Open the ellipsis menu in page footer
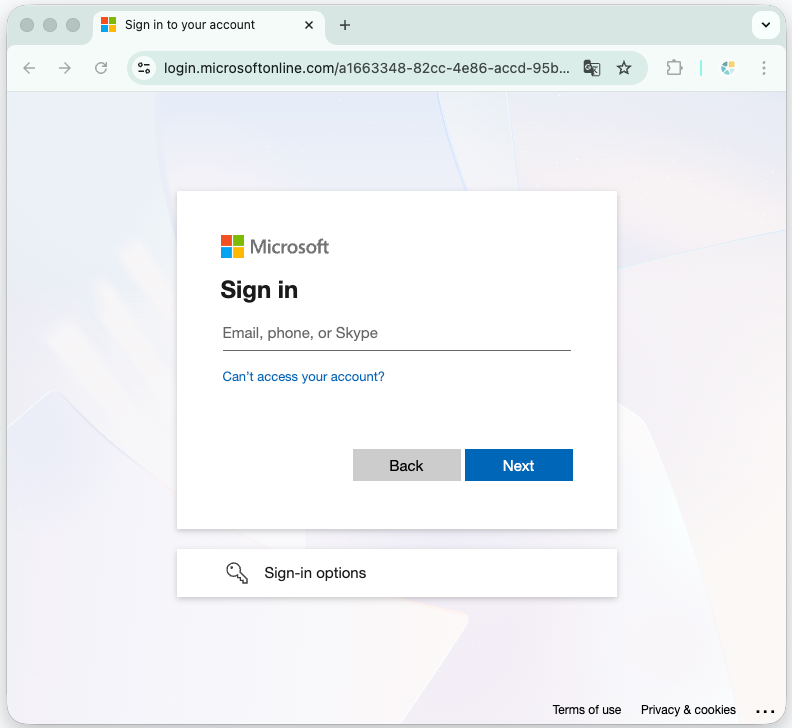The image size is (792, 728). click(765, 710)
